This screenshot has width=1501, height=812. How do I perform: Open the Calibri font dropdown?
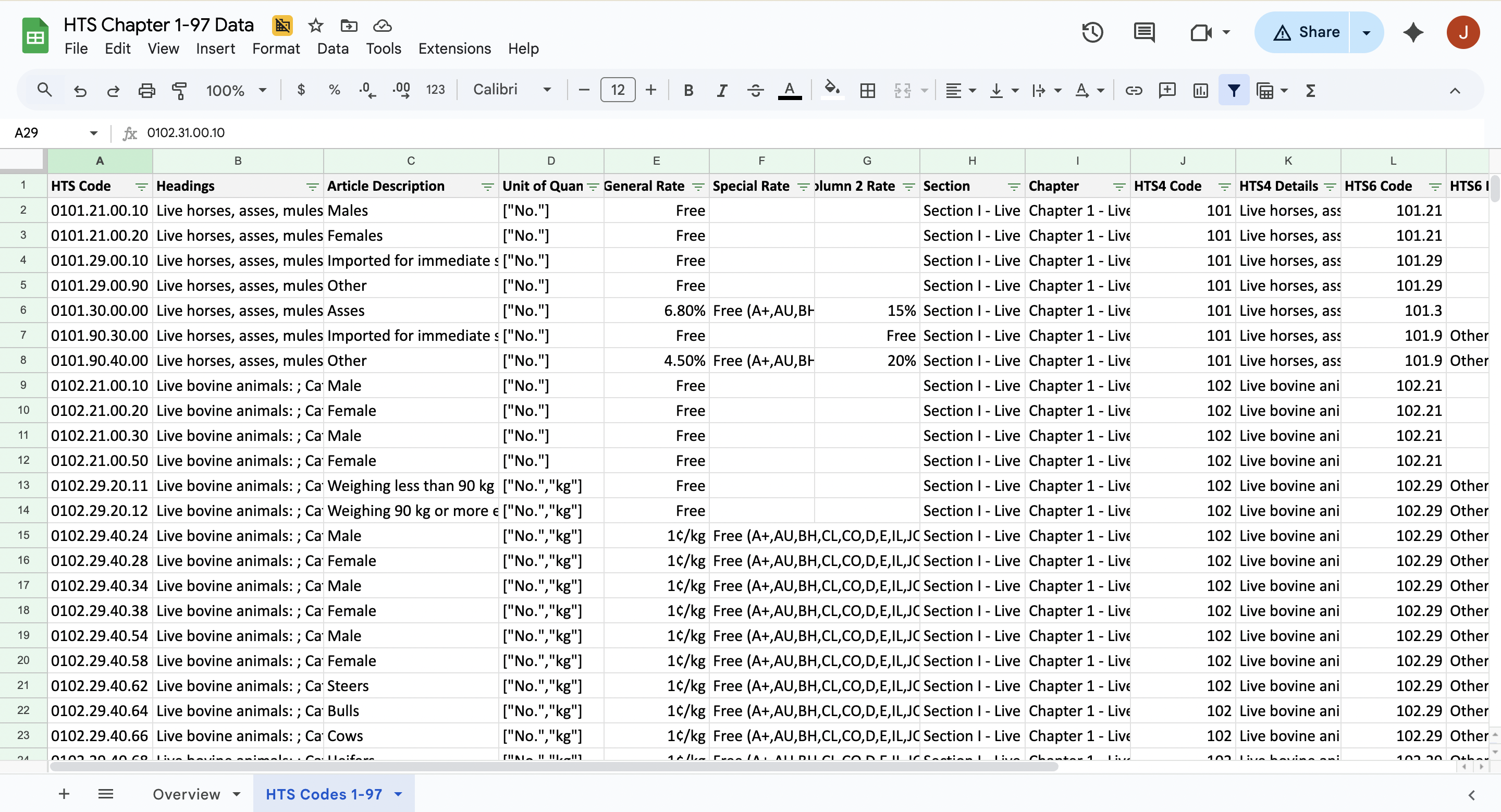click(512, 90)
